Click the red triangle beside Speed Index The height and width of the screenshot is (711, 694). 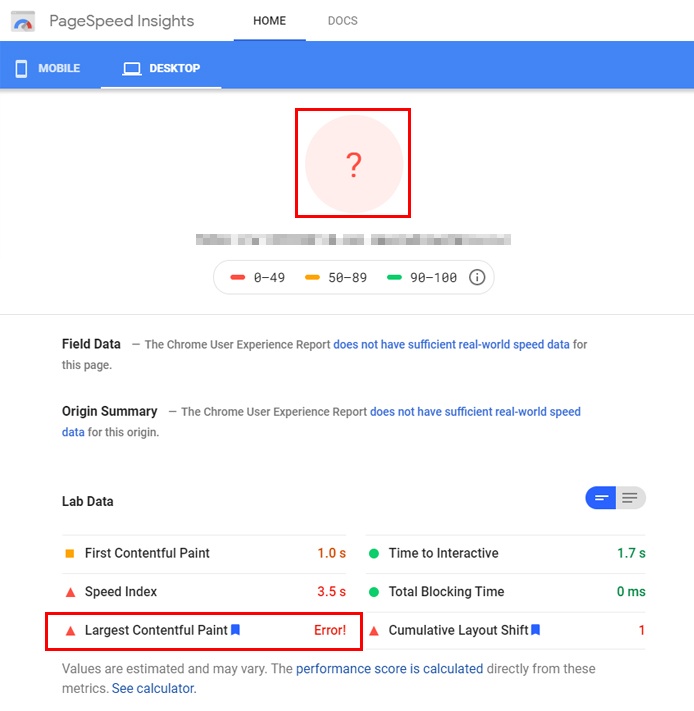[70, 592]
